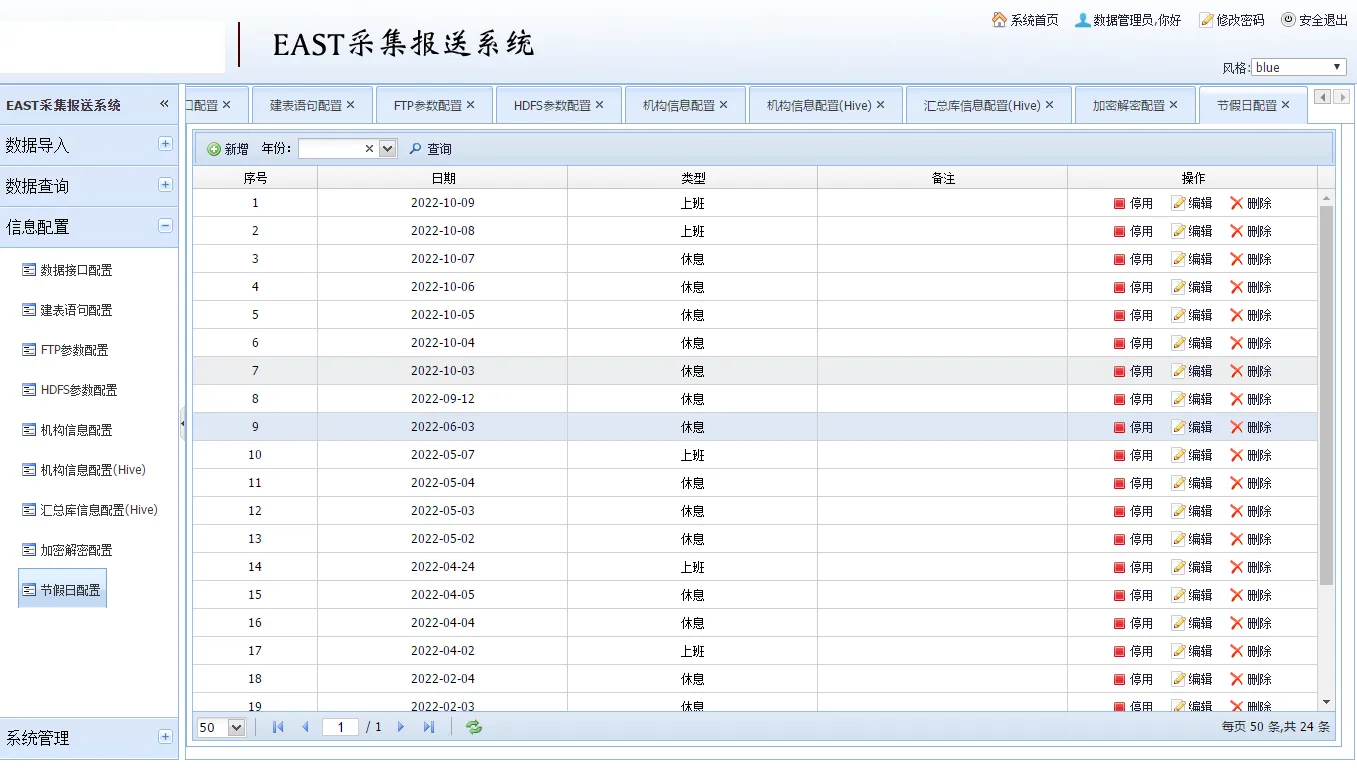Click edit icon for the 2022-10-07 row
The width and height of the screenshot is (1357, 768).
[x=1179, y=259]
